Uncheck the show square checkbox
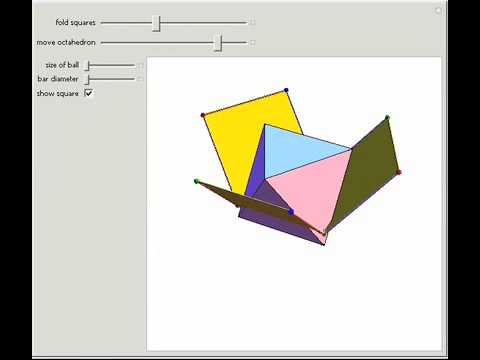This screenshot has height=360, width=480. (x=88, y=93)
